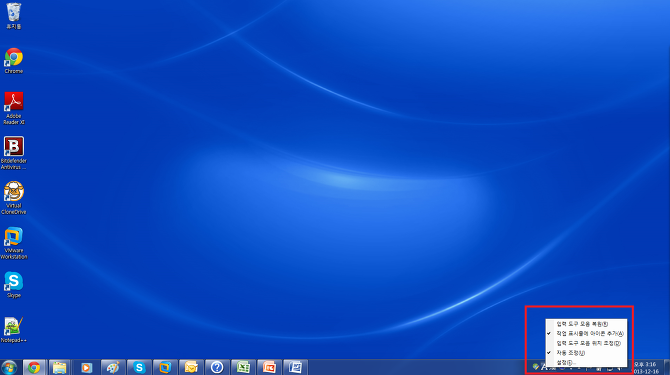This screenshot has width=670, height=375.
Task: Choose '입력 도구 모음 복원(R)' menu entry
Action: pos(586,324)
